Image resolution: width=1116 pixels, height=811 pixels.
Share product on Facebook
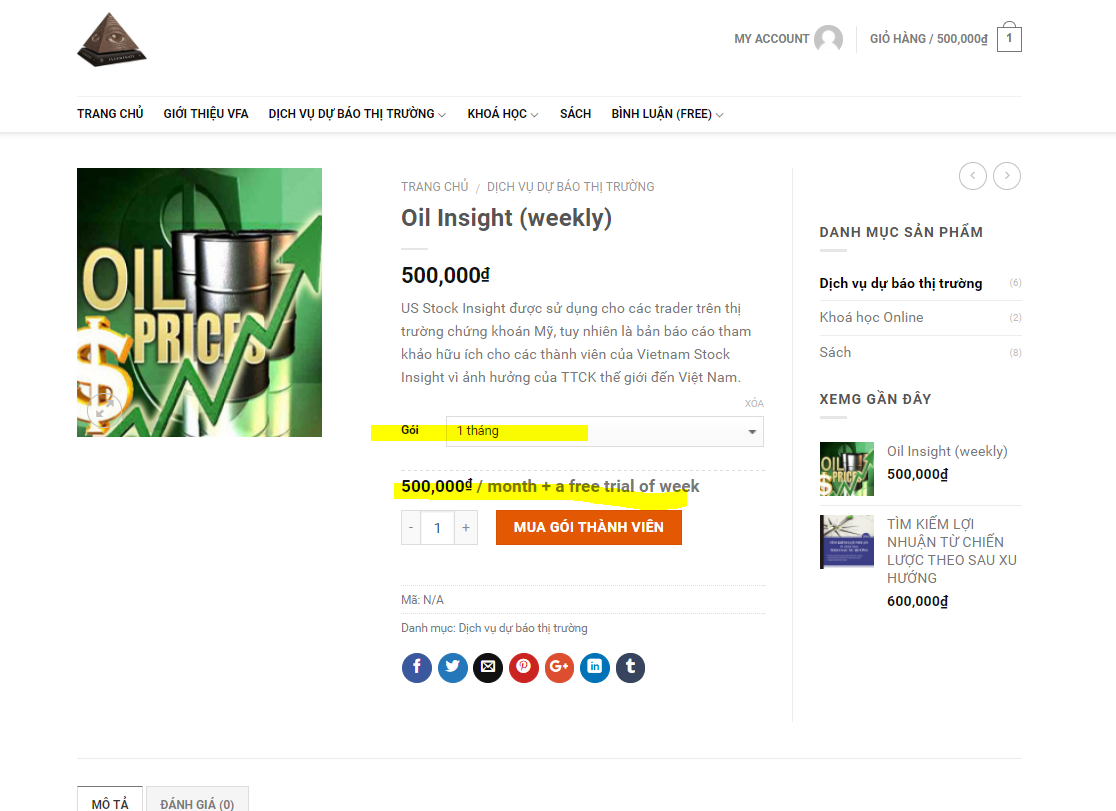coord(416,668)
